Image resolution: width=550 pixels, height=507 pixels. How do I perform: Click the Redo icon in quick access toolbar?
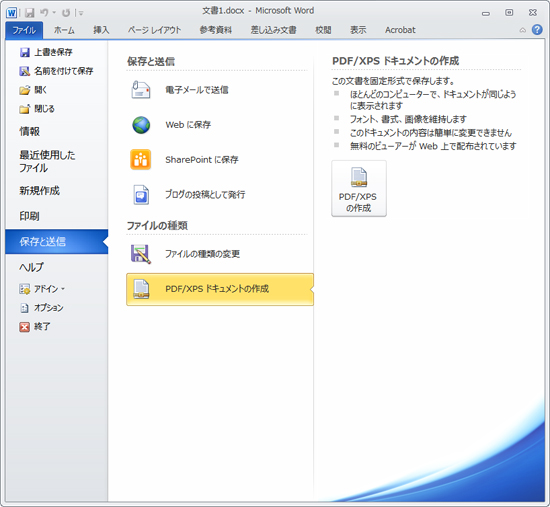pyautogui.click(x=66, y=13)
